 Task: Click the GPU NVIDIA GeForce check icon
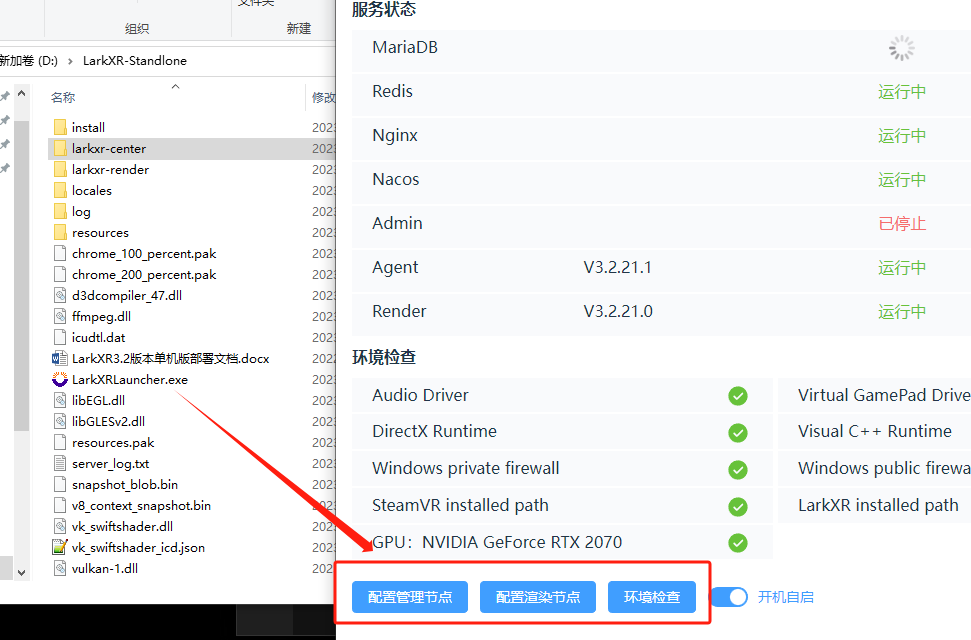tap(738, 543)
